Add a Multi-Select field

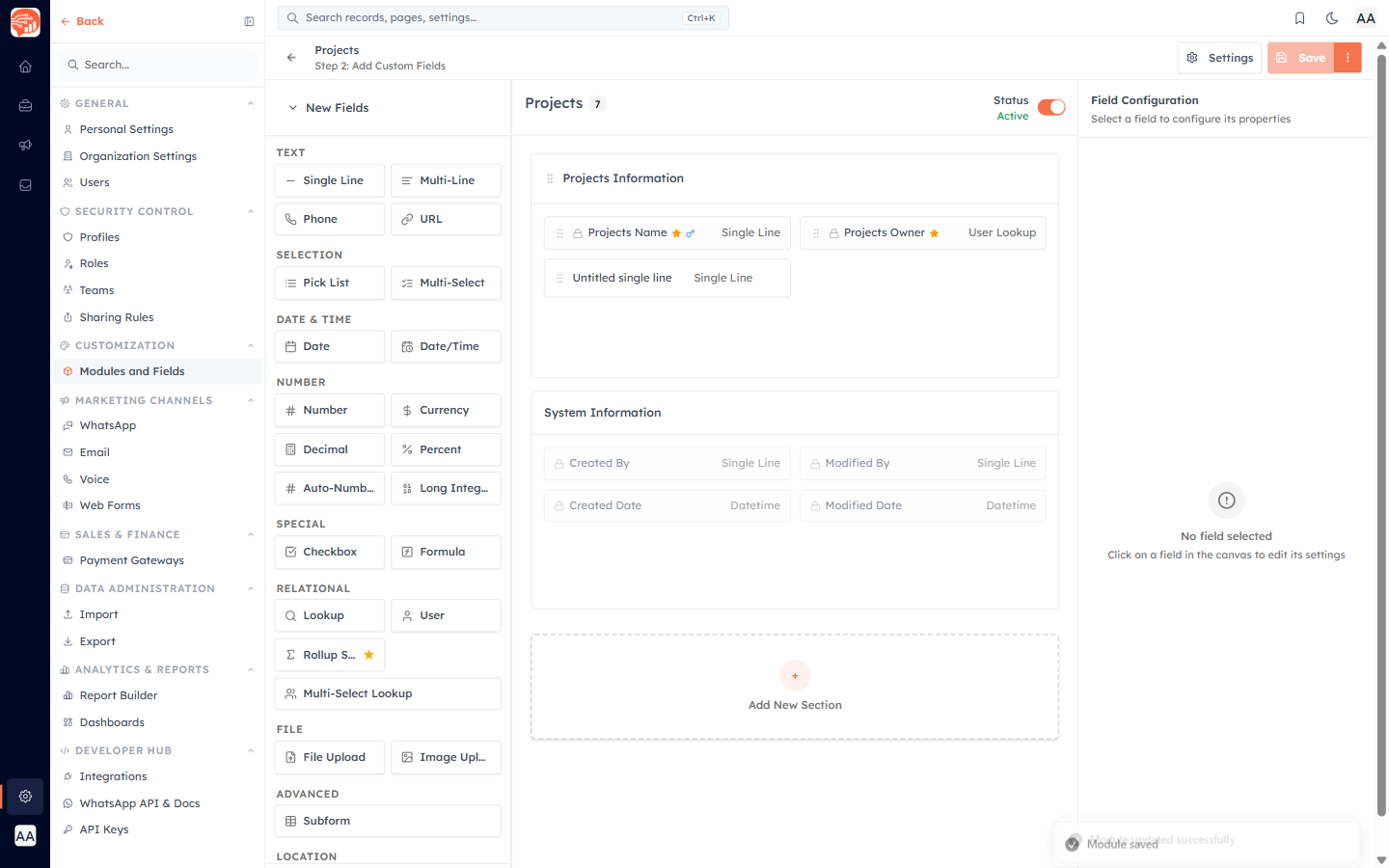click(446, 283)
